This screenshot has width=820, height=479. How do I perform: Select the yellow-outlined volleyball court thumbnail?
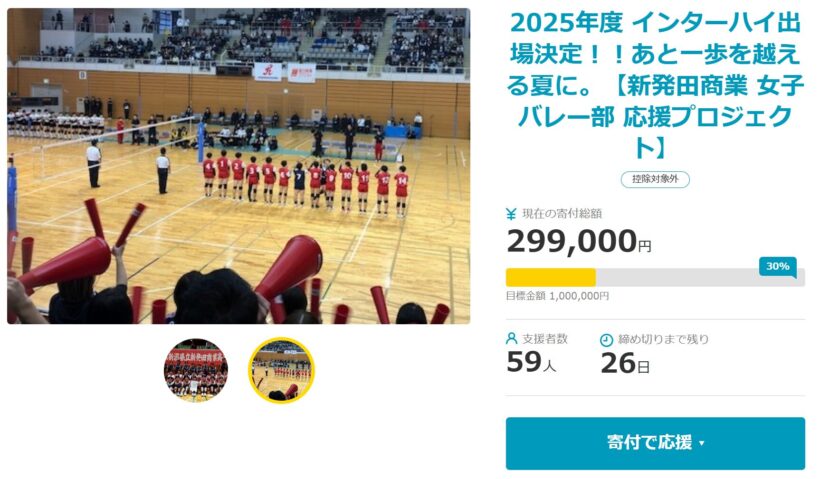click(281, 370)
